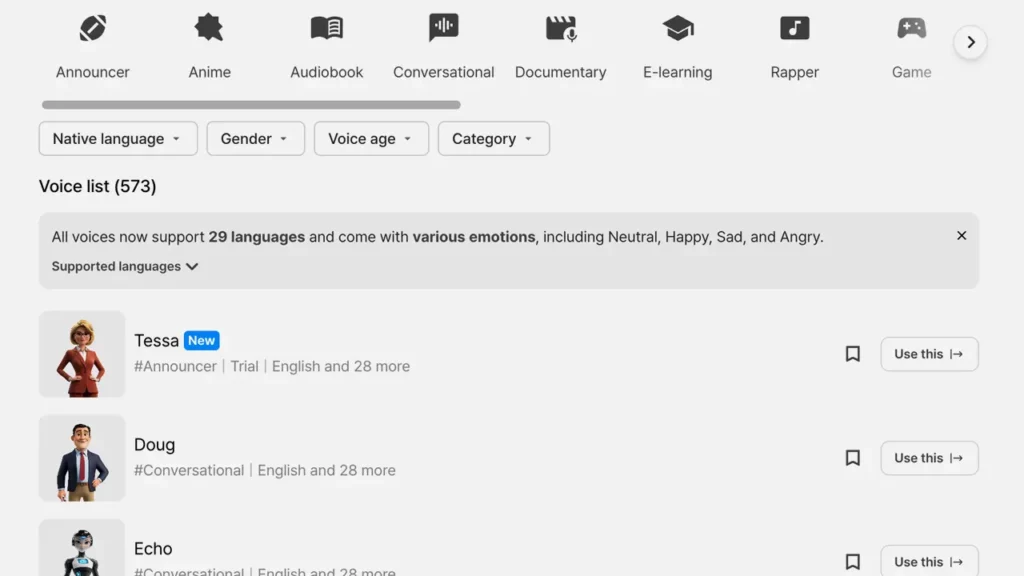Open the Voice age dropdown

coord(371,138)
